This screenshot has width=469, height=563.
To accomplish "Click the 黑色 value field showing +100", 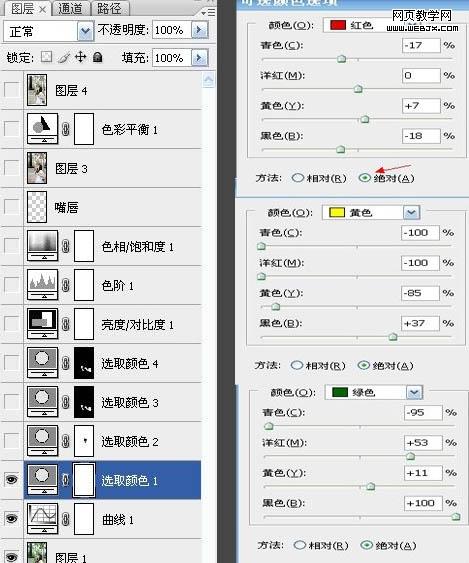I will point(423,503).
